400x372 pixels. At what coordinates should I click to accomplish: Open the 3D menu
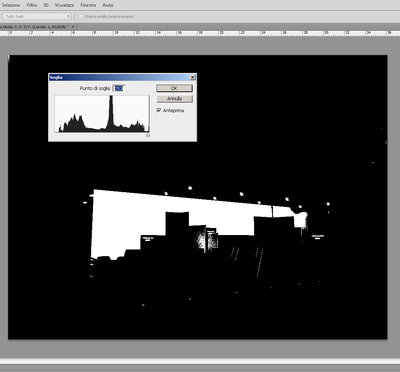point(46,5)
